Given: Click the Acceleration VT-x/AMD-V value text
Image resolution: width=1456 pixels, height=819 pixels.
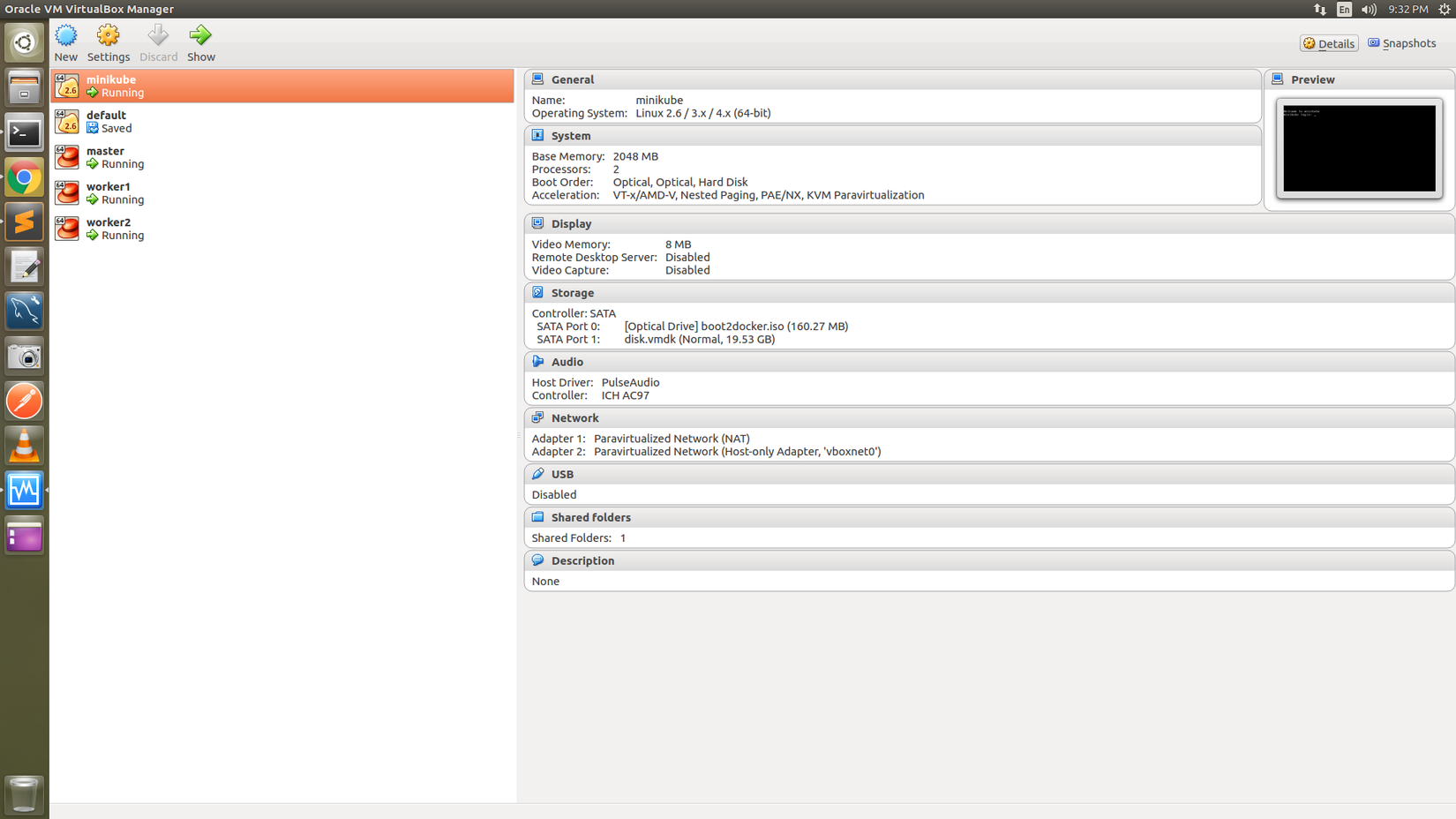Looking at the screenshot, I should pyautogui.click(x=769, y=195).
